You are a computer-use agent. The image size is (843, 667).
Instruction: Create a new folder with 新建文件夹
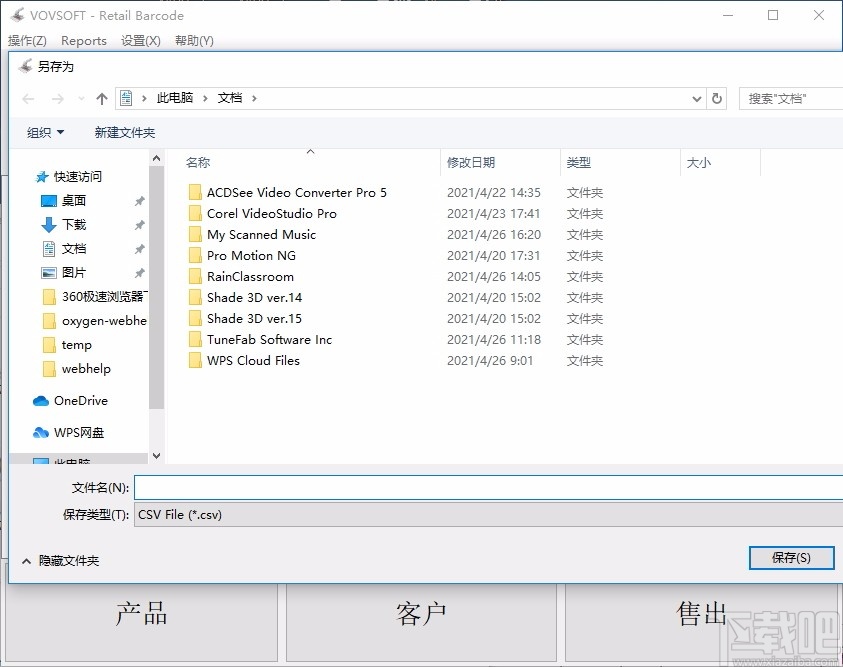click(x=124, y=132)
